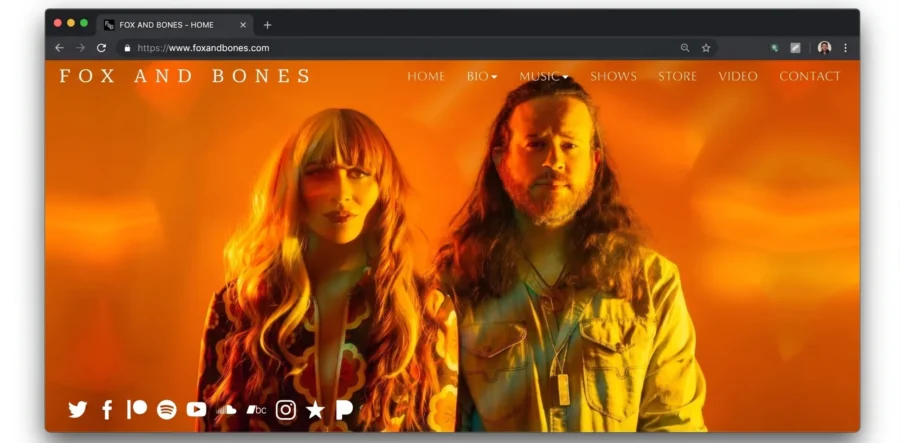Click the tab favicon for Fox and Bones

(109, 25)
